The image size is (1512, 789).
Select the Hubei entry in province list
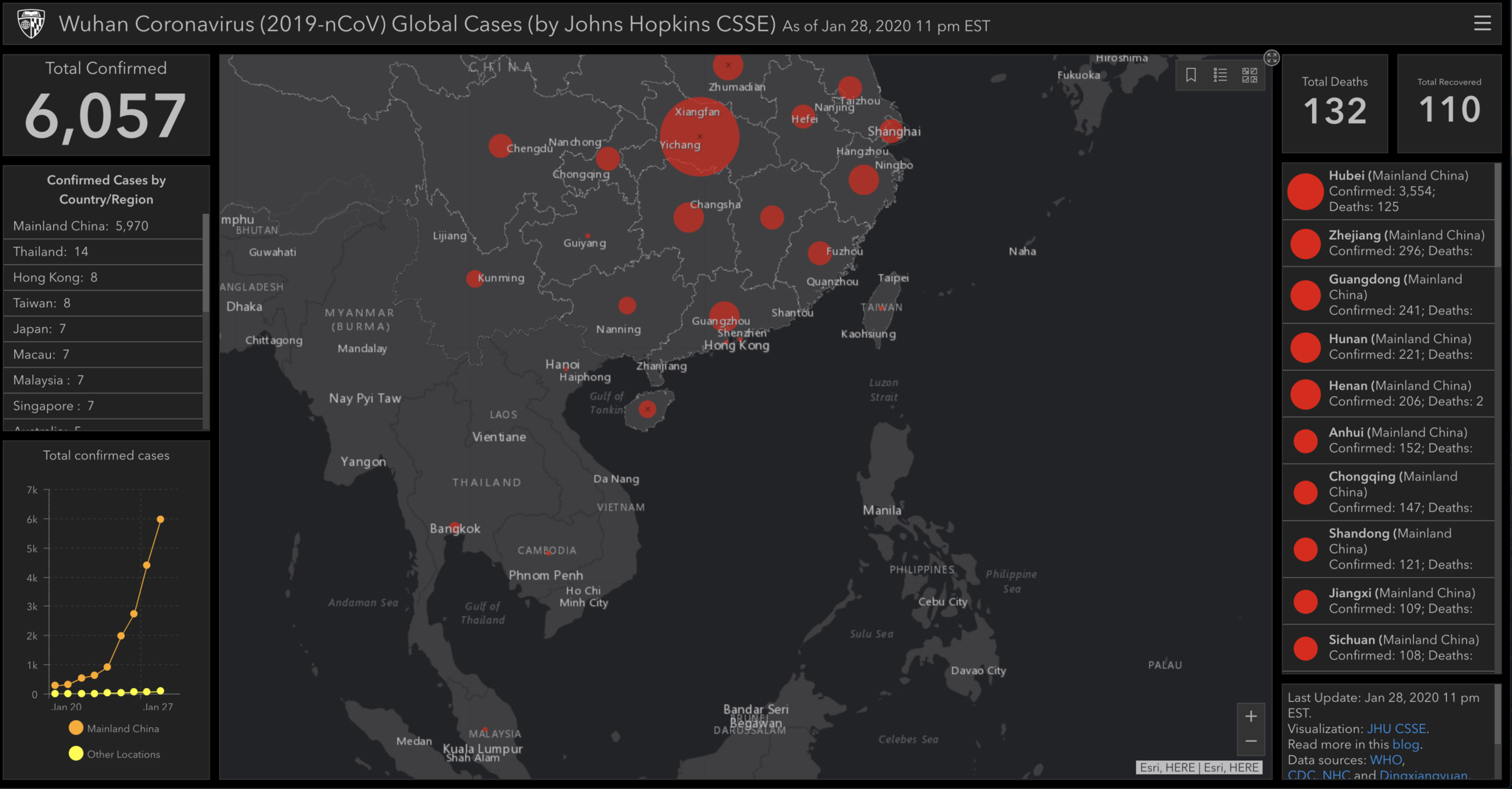[1388, 191]
